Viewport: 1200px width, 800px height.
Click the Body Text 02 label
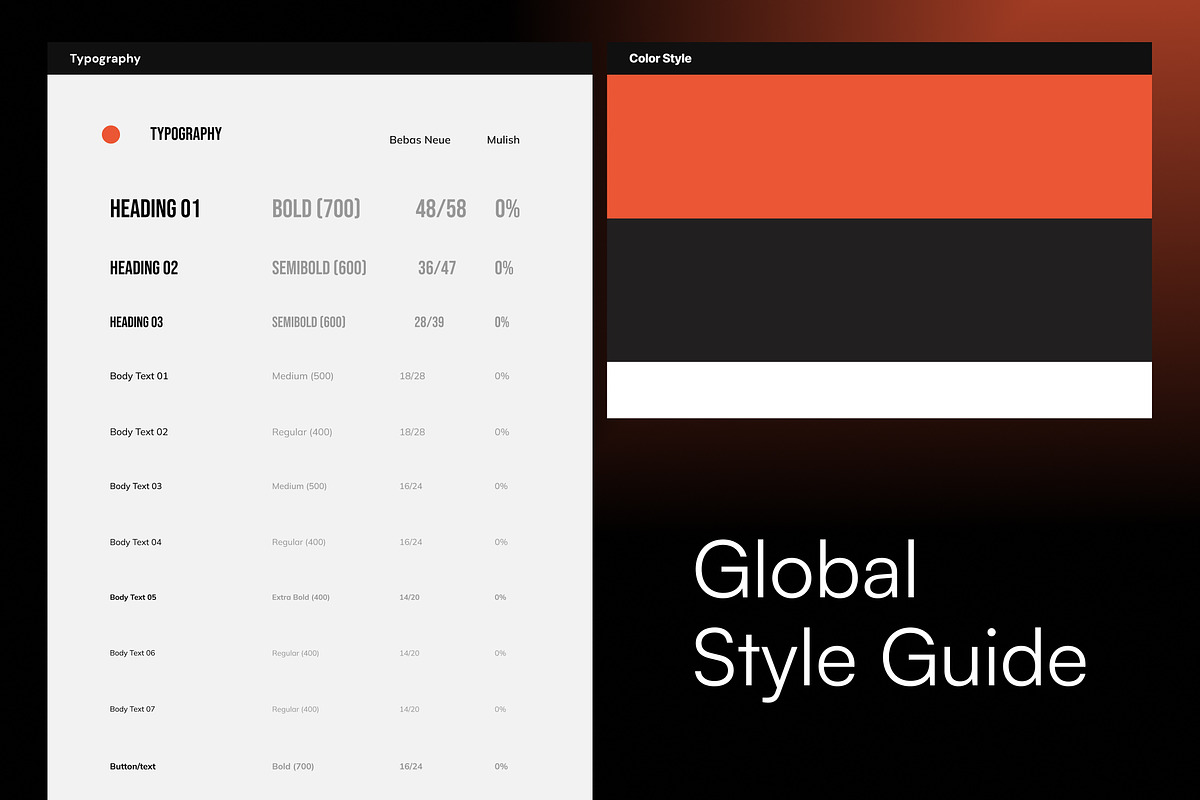click(139, 432)
